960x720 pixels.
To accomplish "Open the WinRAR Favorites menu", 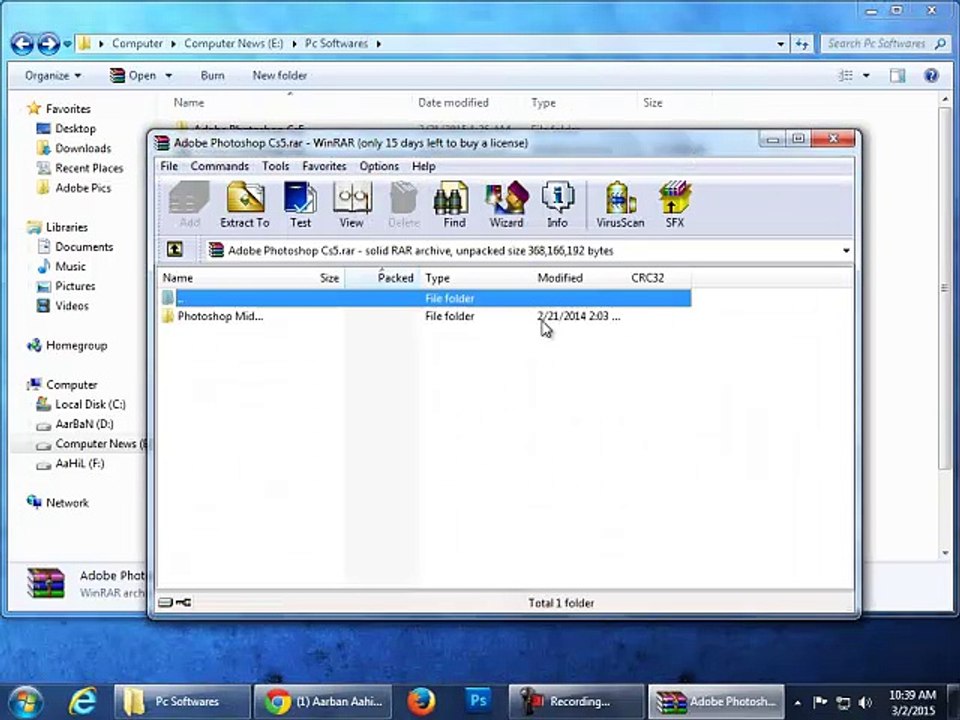I will click(324, 166).
